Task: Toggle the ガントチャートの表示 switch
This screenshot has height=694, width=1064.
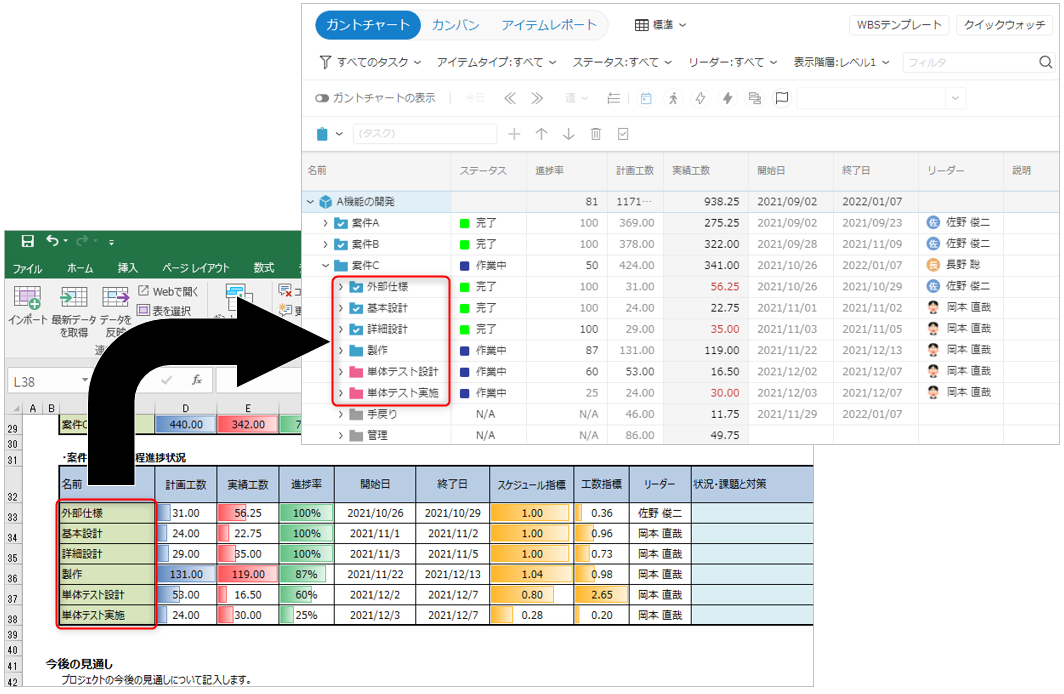Action: [322, 98]
